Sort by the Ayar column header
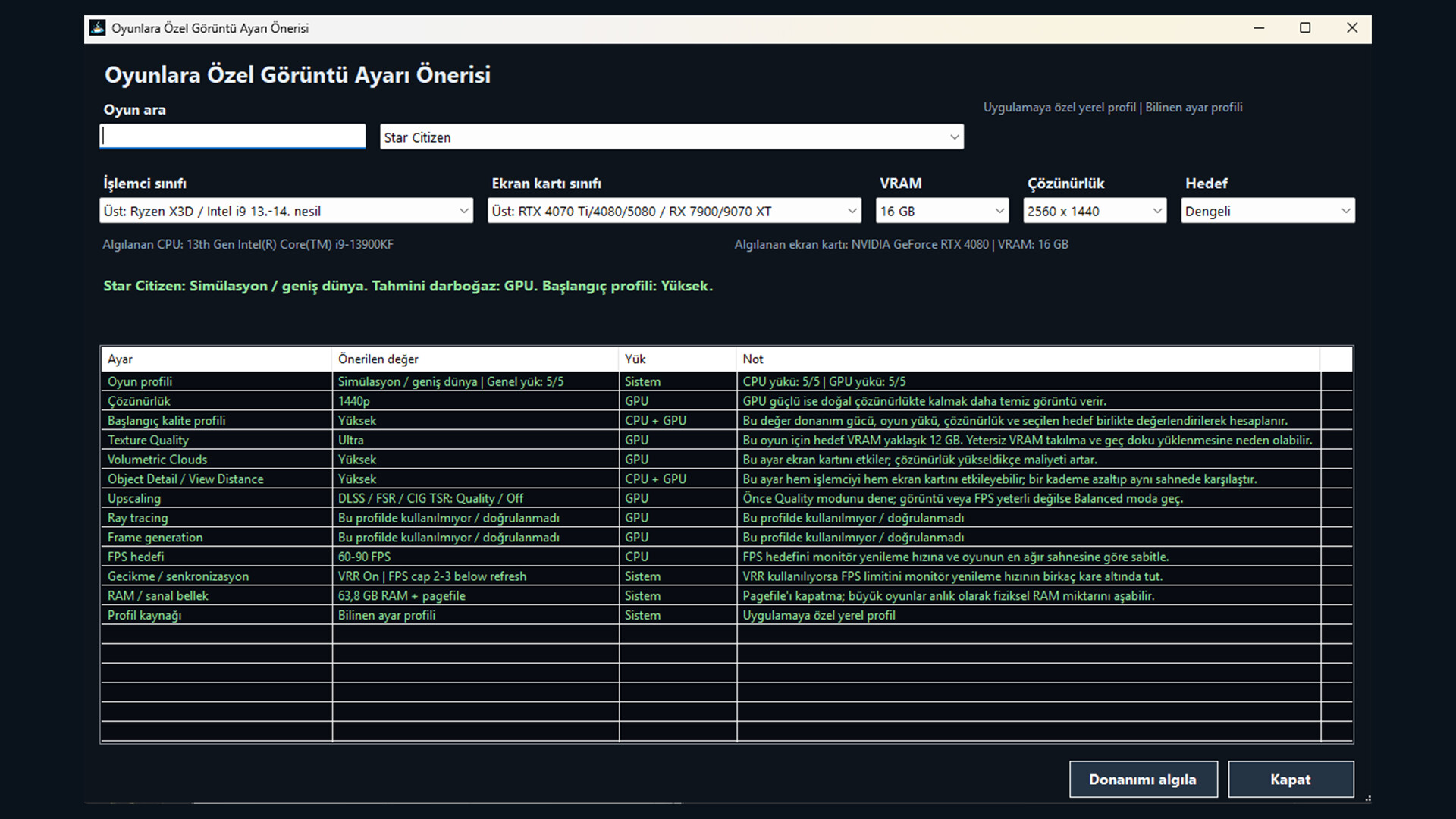This screenshot has width=1456, height=819. (216, 359)
